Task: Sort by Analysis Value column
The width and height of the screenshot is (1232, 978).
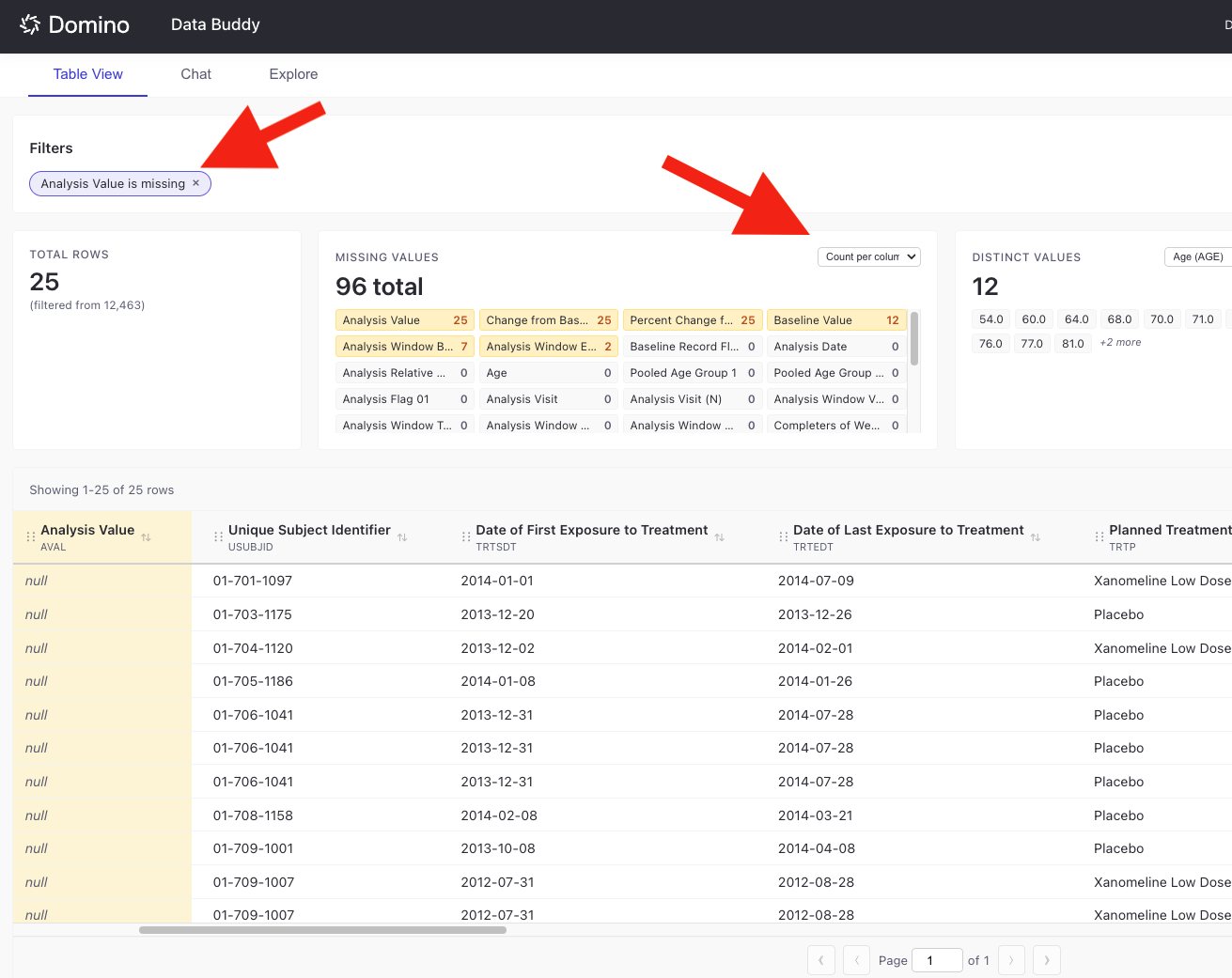Action: click(x=146, y=537)
